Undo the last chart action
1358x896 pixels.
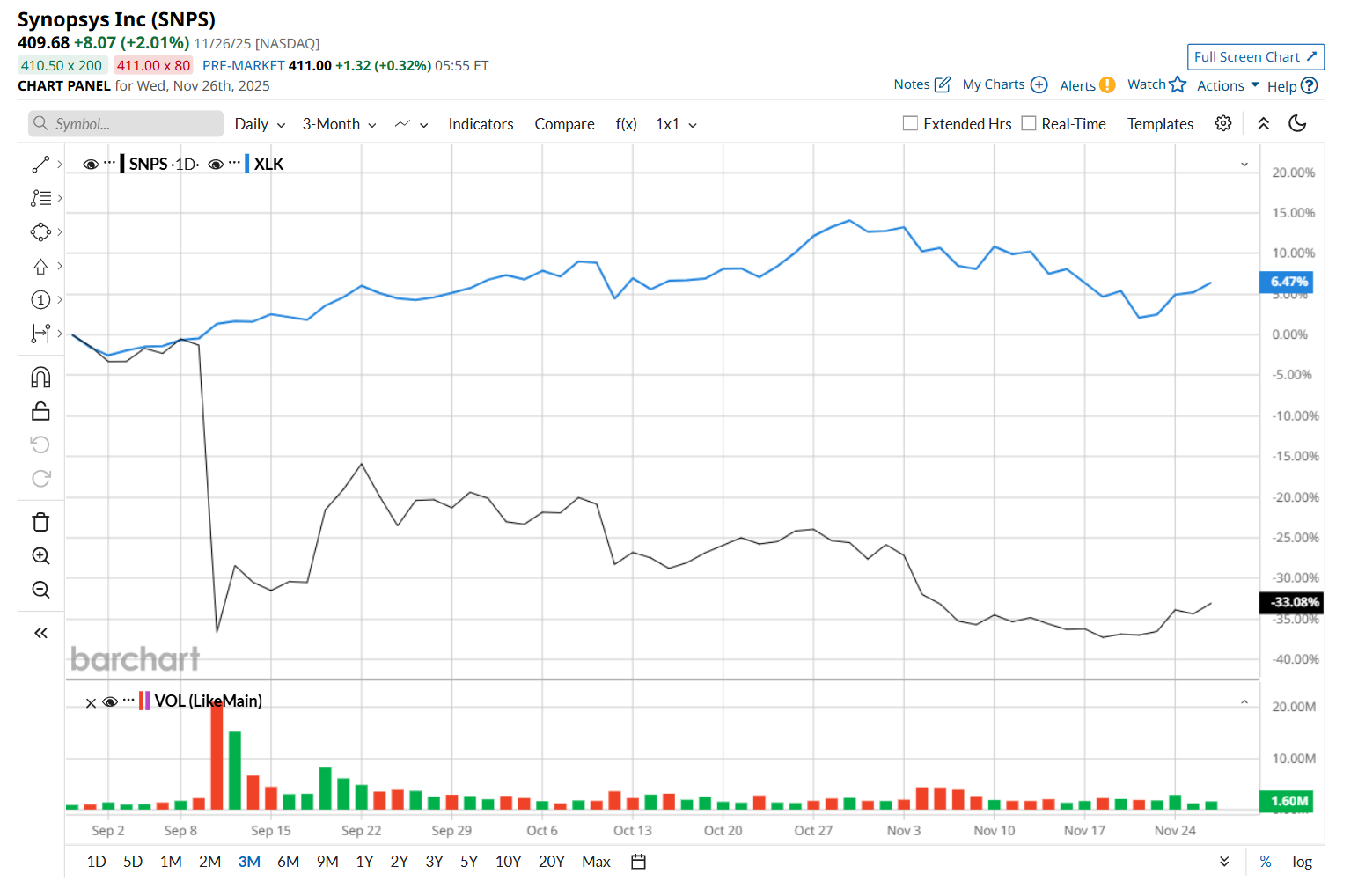click(40, 444)
